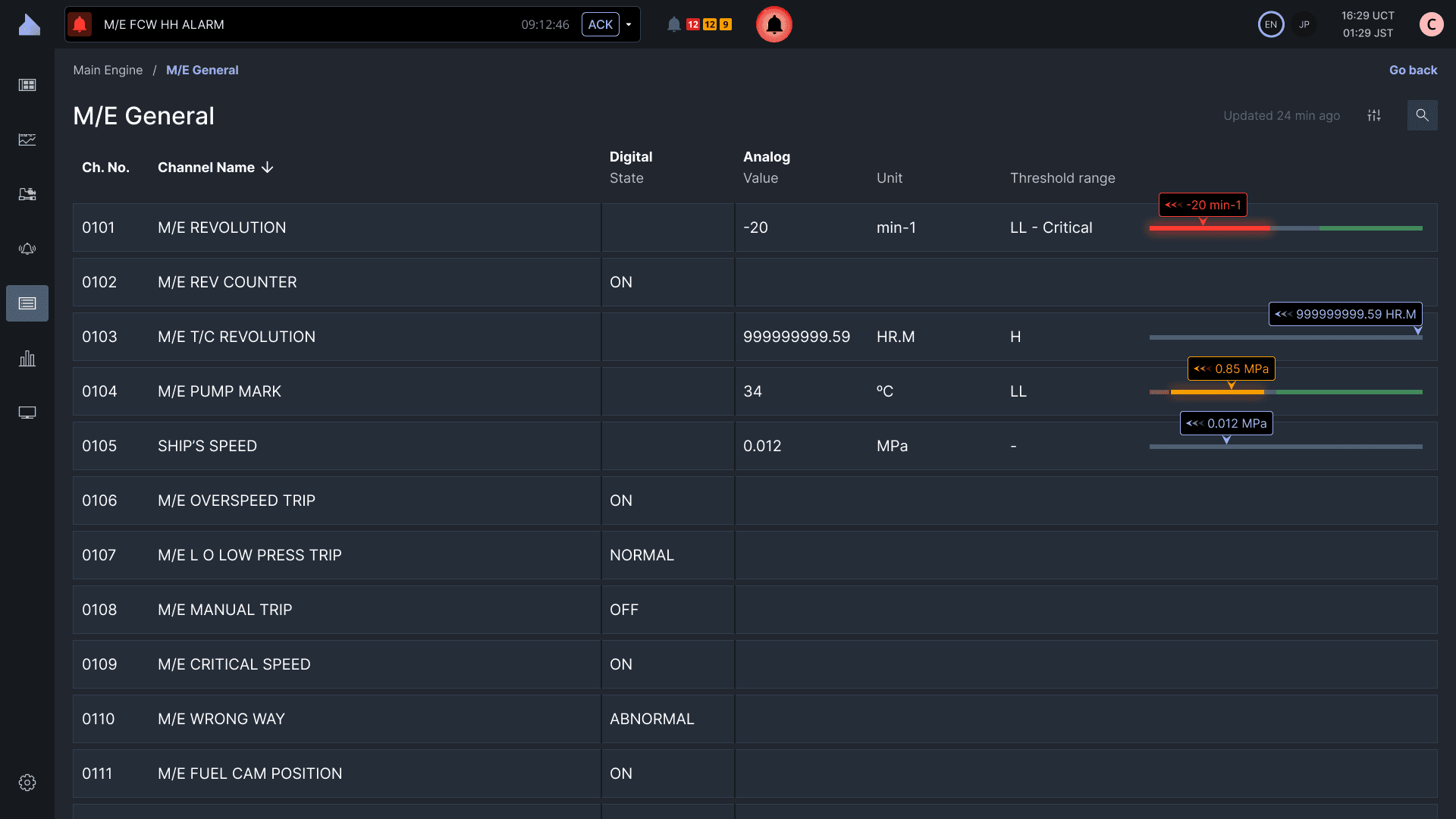Expand the ACK dropdown arrow
The height and width of the screenshot is (819, 1456).
(629, 24)
